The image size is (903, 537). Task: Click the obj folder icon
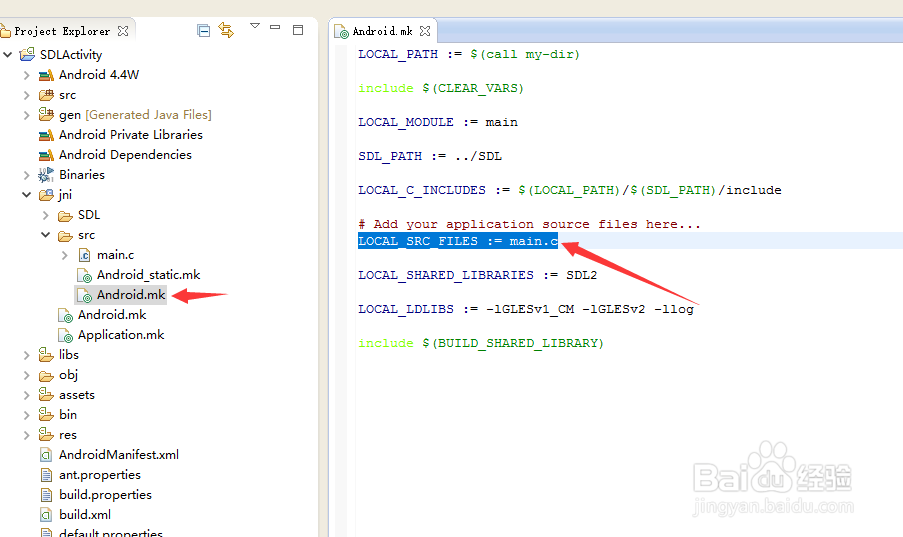[x=46, y=376]
